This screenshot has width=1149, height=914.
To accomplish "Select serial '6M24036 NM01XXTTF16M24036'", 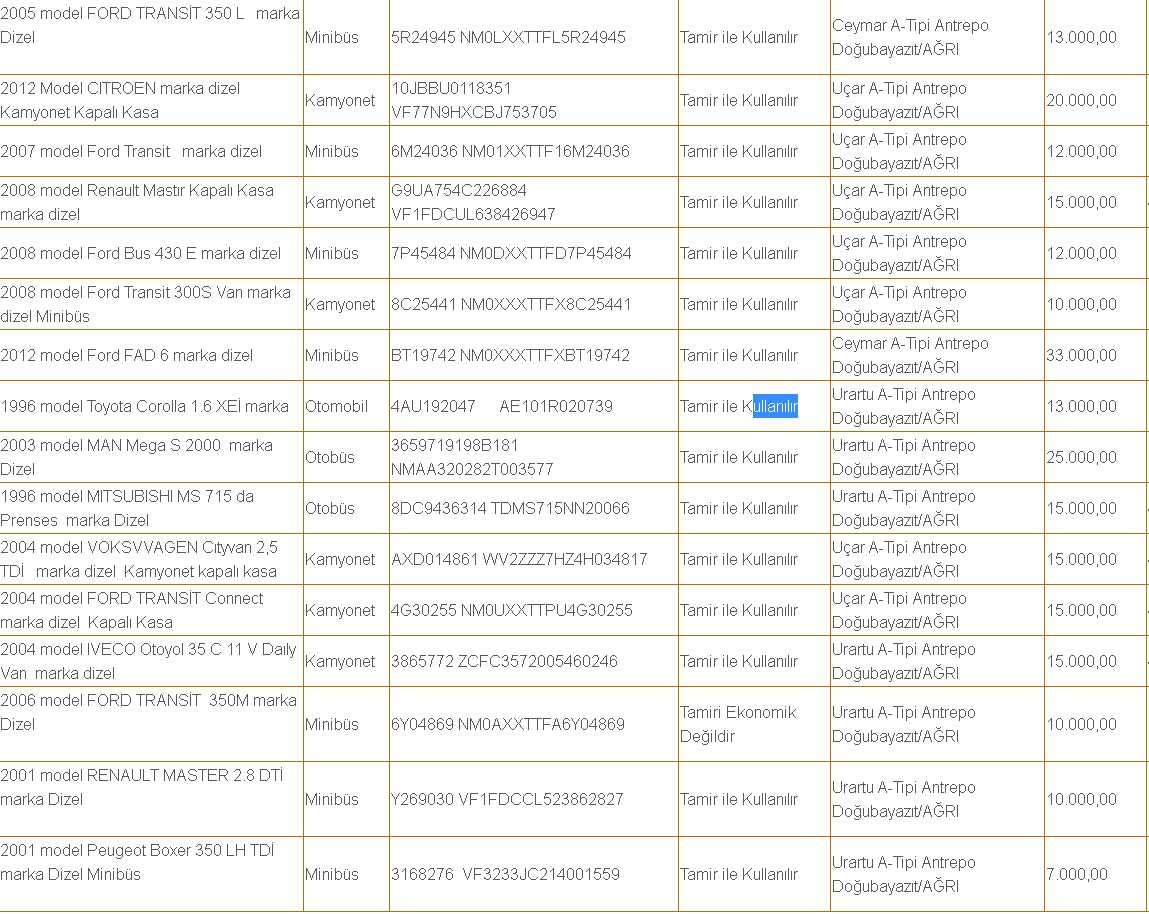I will (x=510, y=152).
